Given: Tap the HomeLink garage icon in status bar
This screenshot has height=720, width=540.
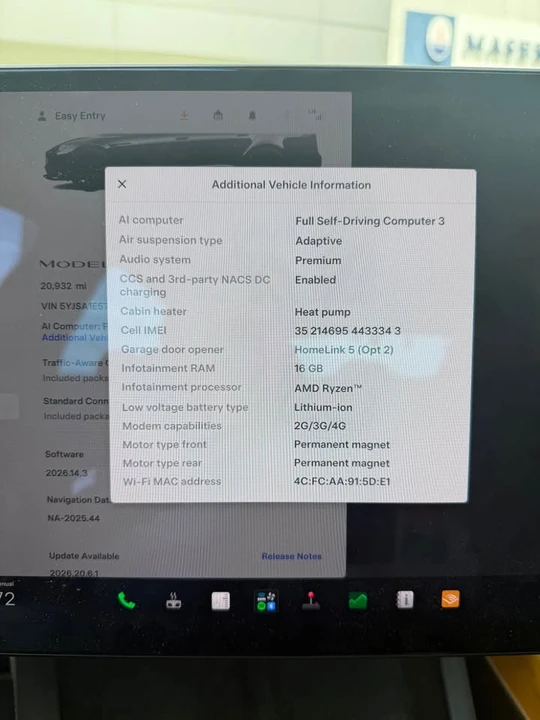Looking at the screenshot, I should click(x=218, y=115).
